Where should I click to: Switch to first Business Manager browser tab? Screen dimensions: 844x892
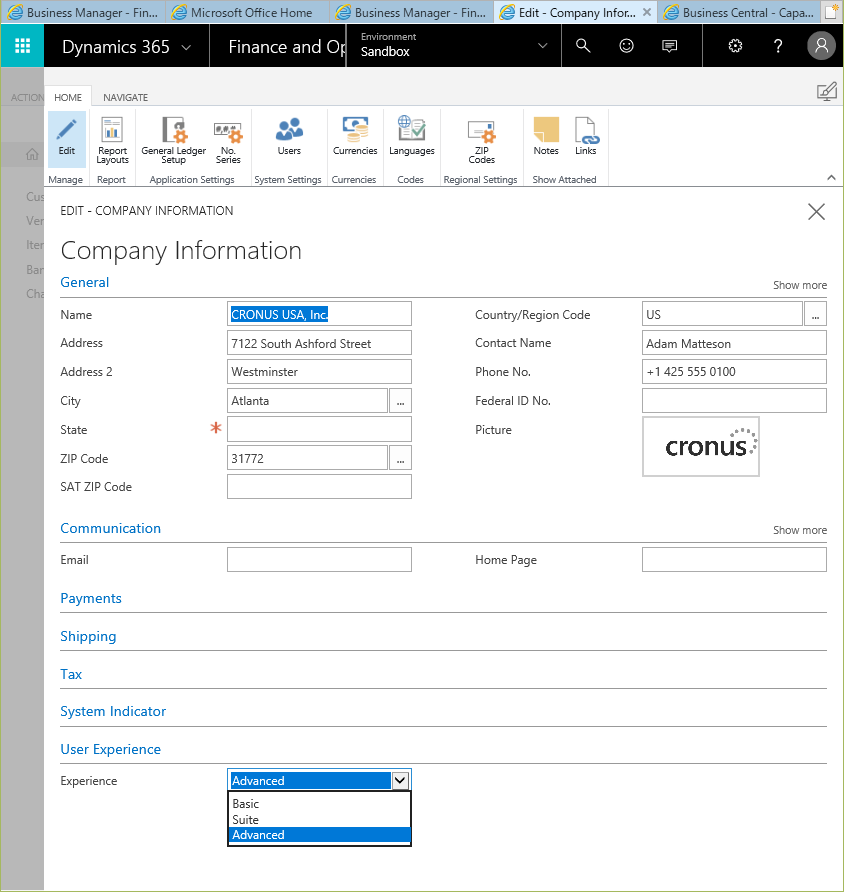click(x=83, y=13)
